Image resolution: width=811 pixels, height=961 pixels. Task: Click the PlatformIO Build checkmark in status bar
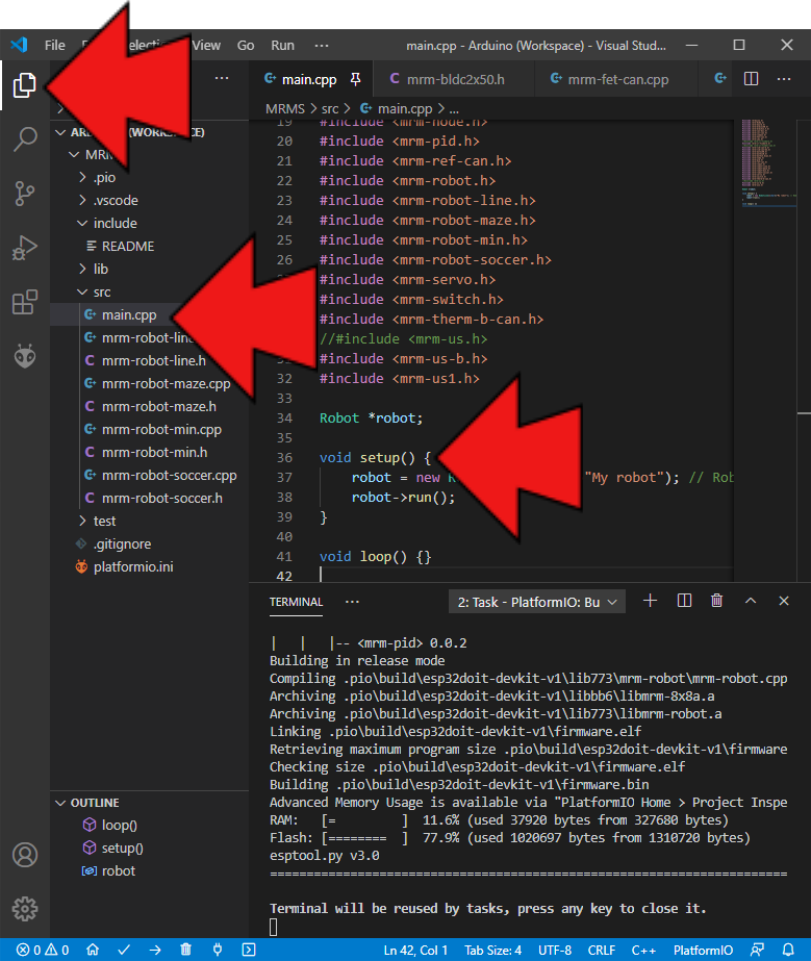pos(124,949)
